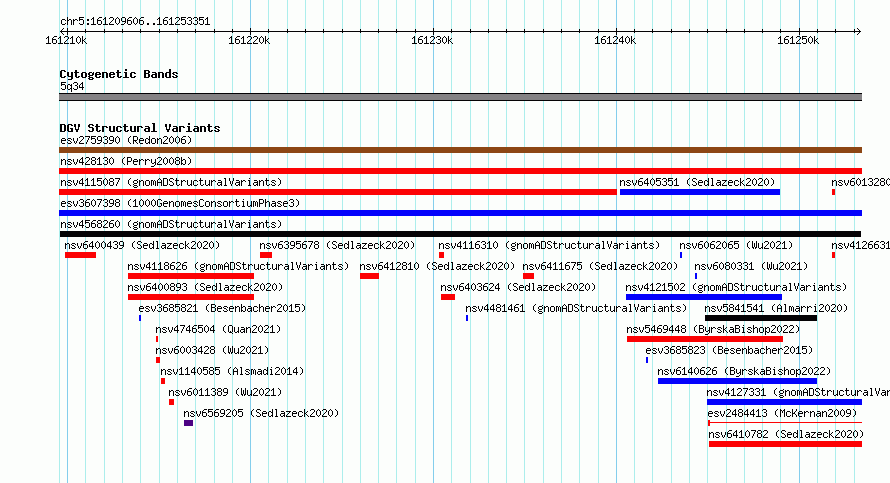The width and height of the screenshot is (890, 483).
Task: Click the purple nsv6569205 variant marker
Action: coord(188,423)
